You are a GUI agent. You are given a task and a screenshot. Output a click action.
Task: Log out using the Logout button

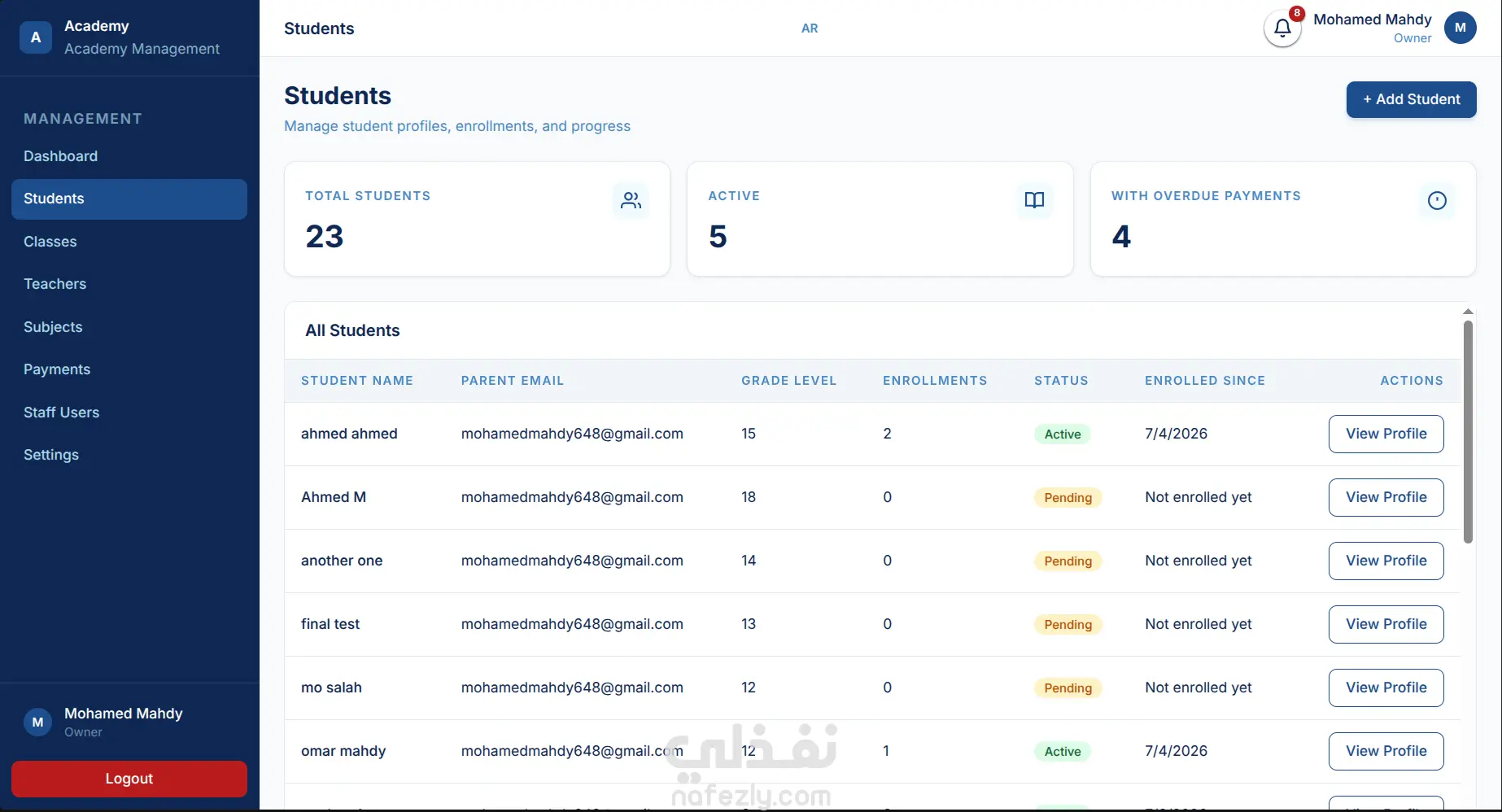pyautogui.click(x=129, y=779)
